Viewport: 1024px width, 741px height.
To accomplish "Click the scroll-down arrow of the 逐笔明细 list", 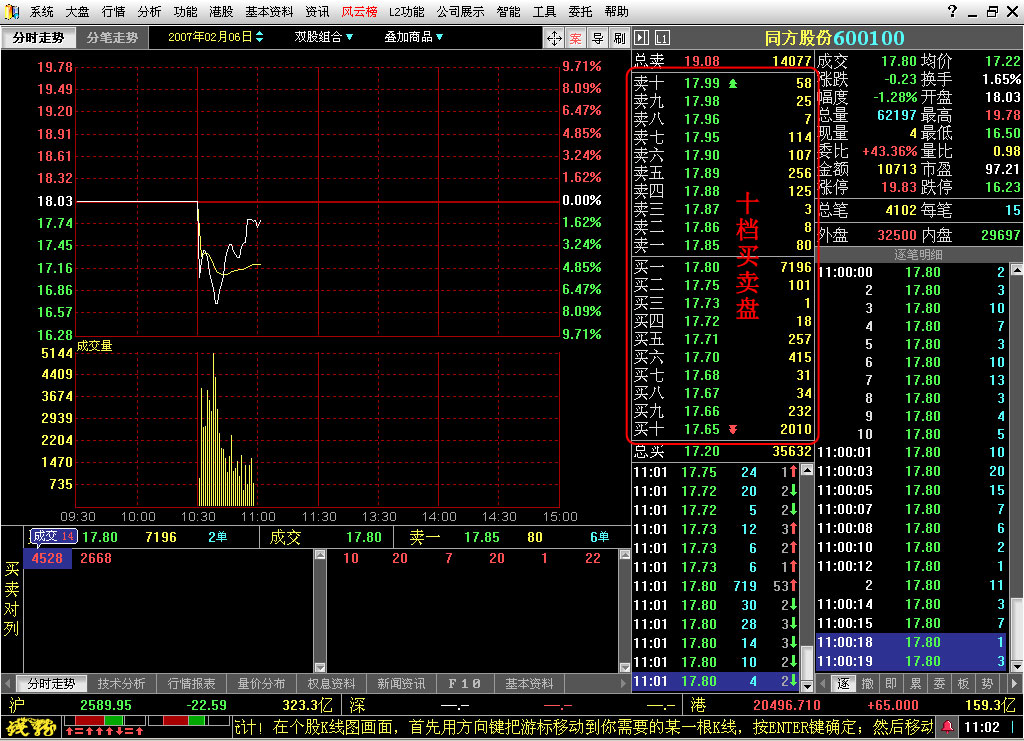I will 1017,667.
